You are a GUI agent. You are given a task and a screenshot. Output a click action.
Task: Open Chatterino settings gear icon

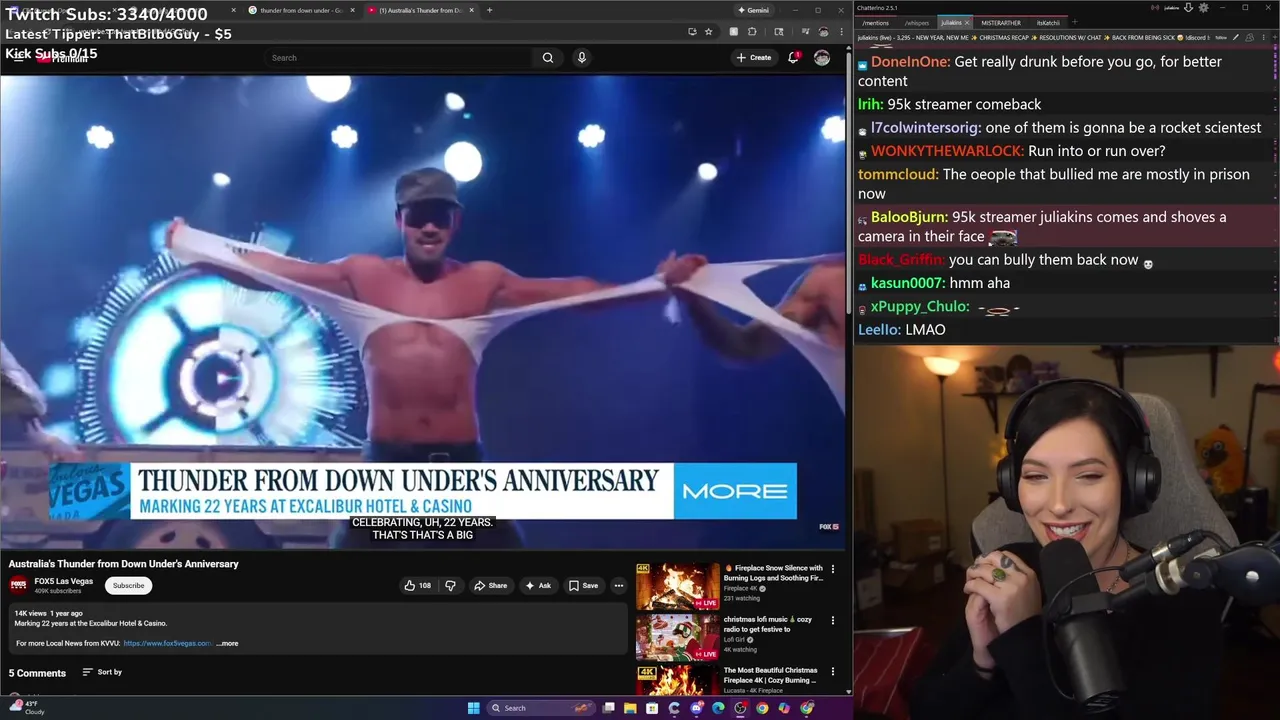(1204, 7)
